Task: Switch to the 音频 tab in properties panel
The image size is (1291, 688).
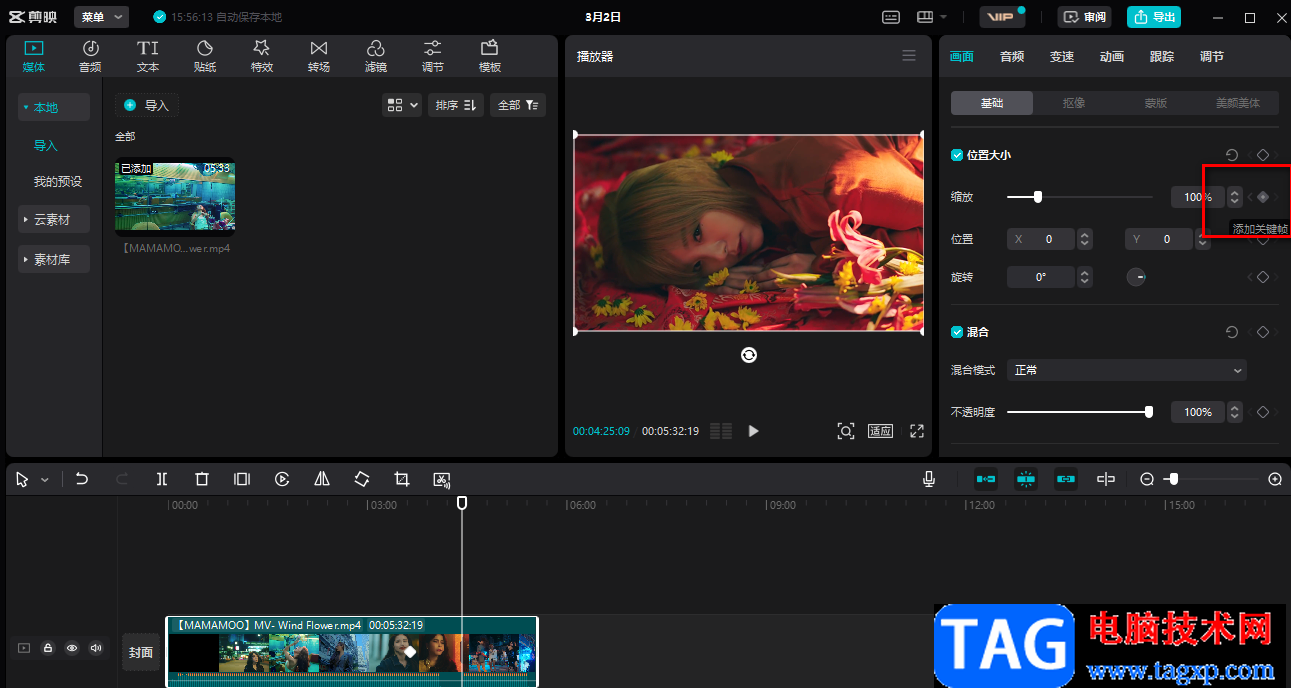Action: coord(1012,57)
